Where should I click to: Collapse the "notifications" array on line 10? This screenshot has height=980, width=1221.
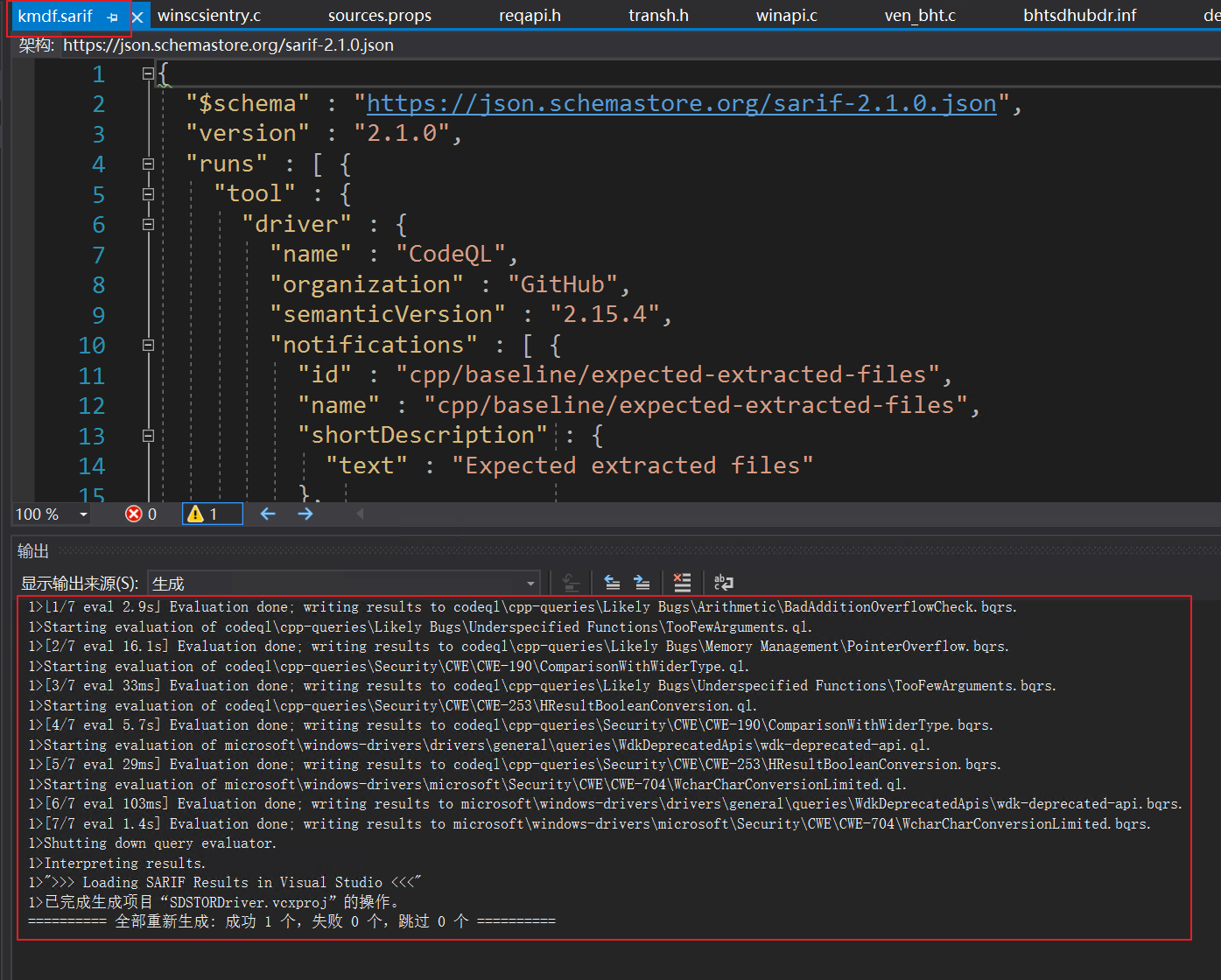[x=148, y=346]
